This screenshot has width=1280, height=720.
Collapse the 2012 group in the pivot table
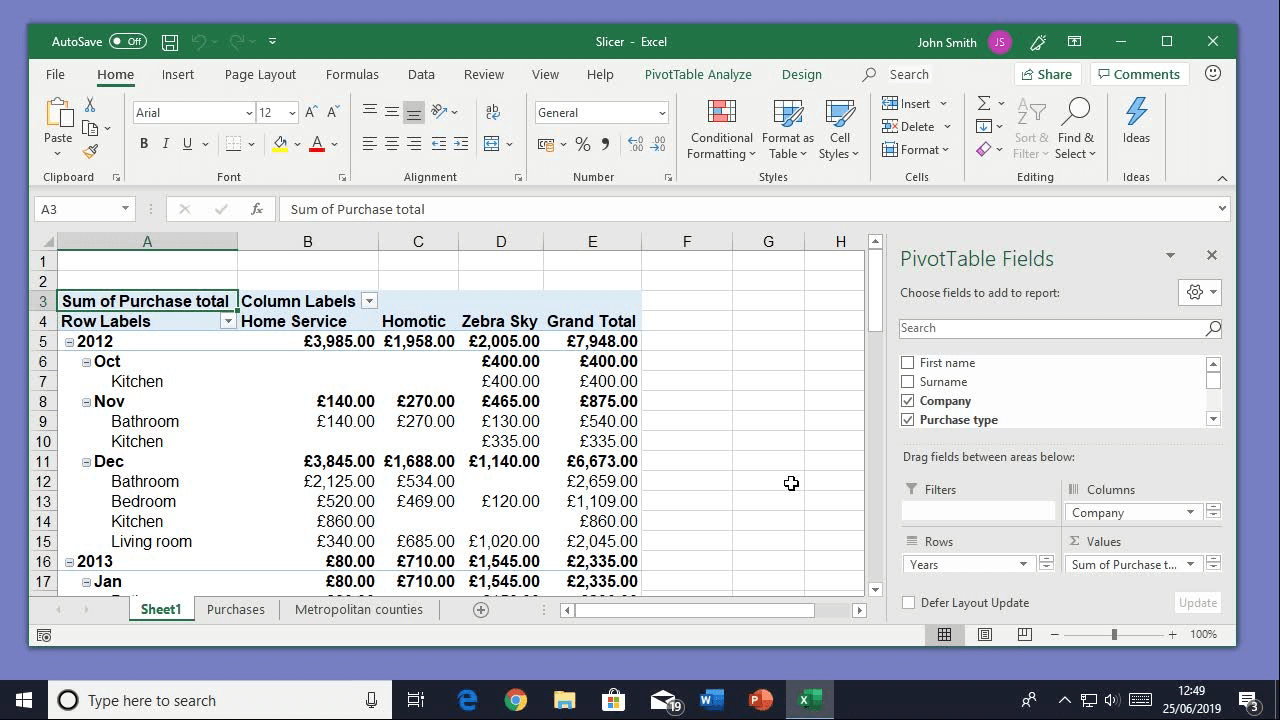(67, 341)
